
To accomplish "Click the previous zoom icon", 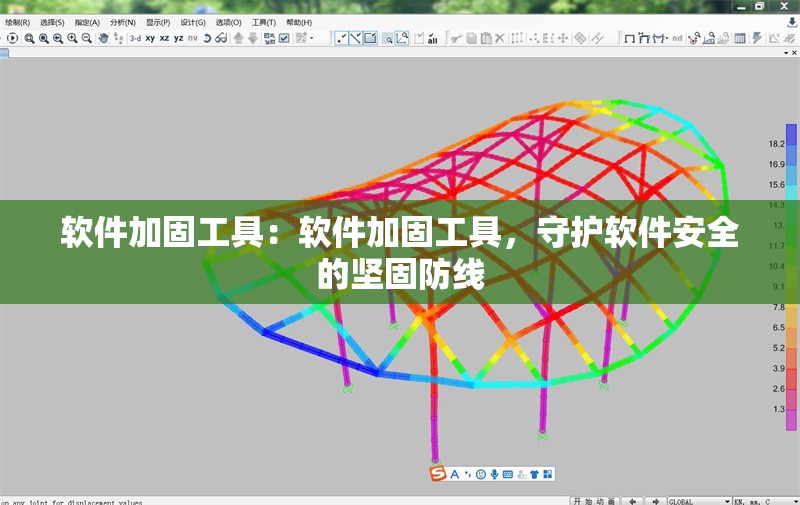I will [58, 38].
